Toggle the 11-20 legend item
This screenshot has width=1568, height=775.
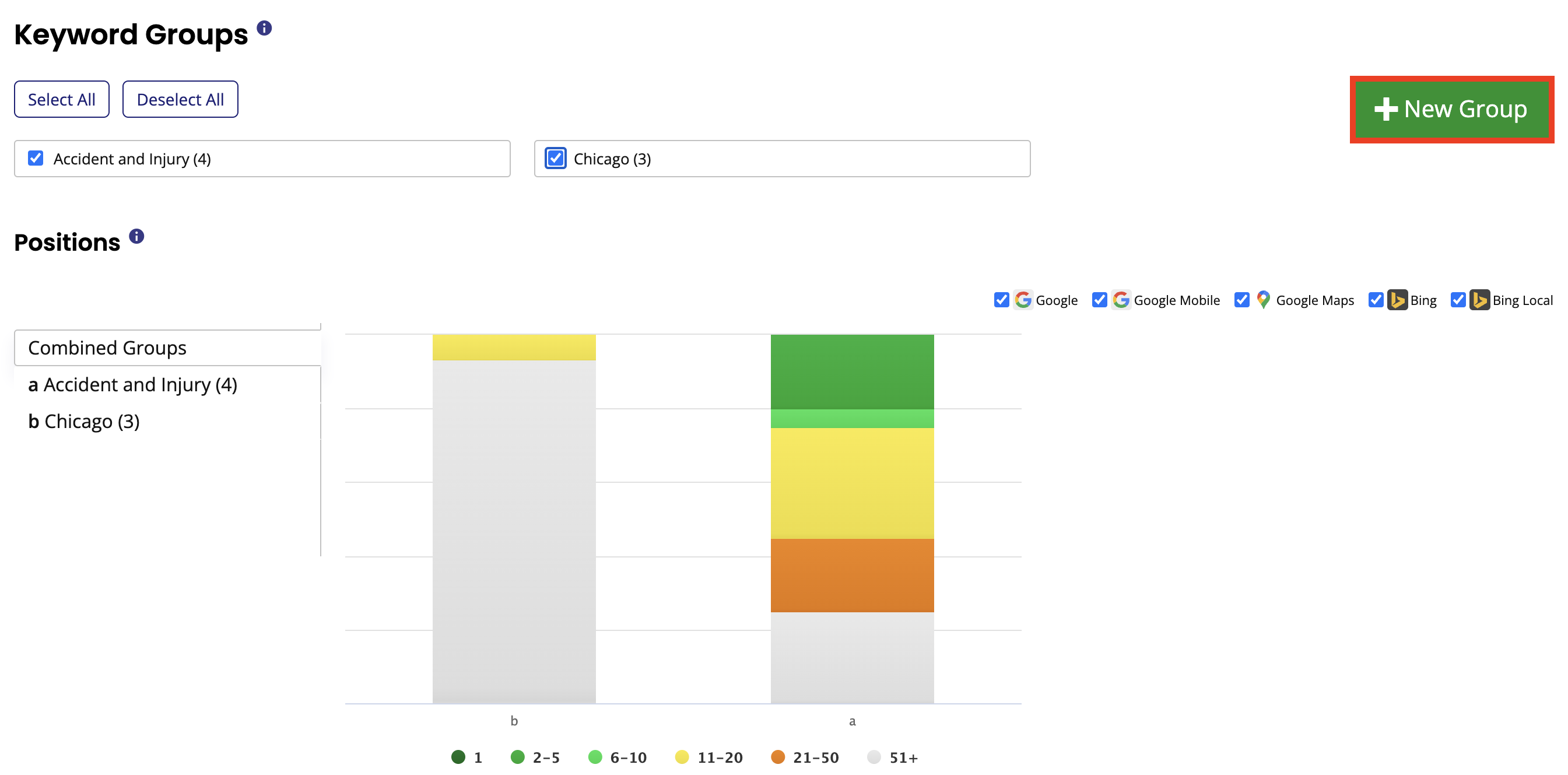(x=709, y=758)
